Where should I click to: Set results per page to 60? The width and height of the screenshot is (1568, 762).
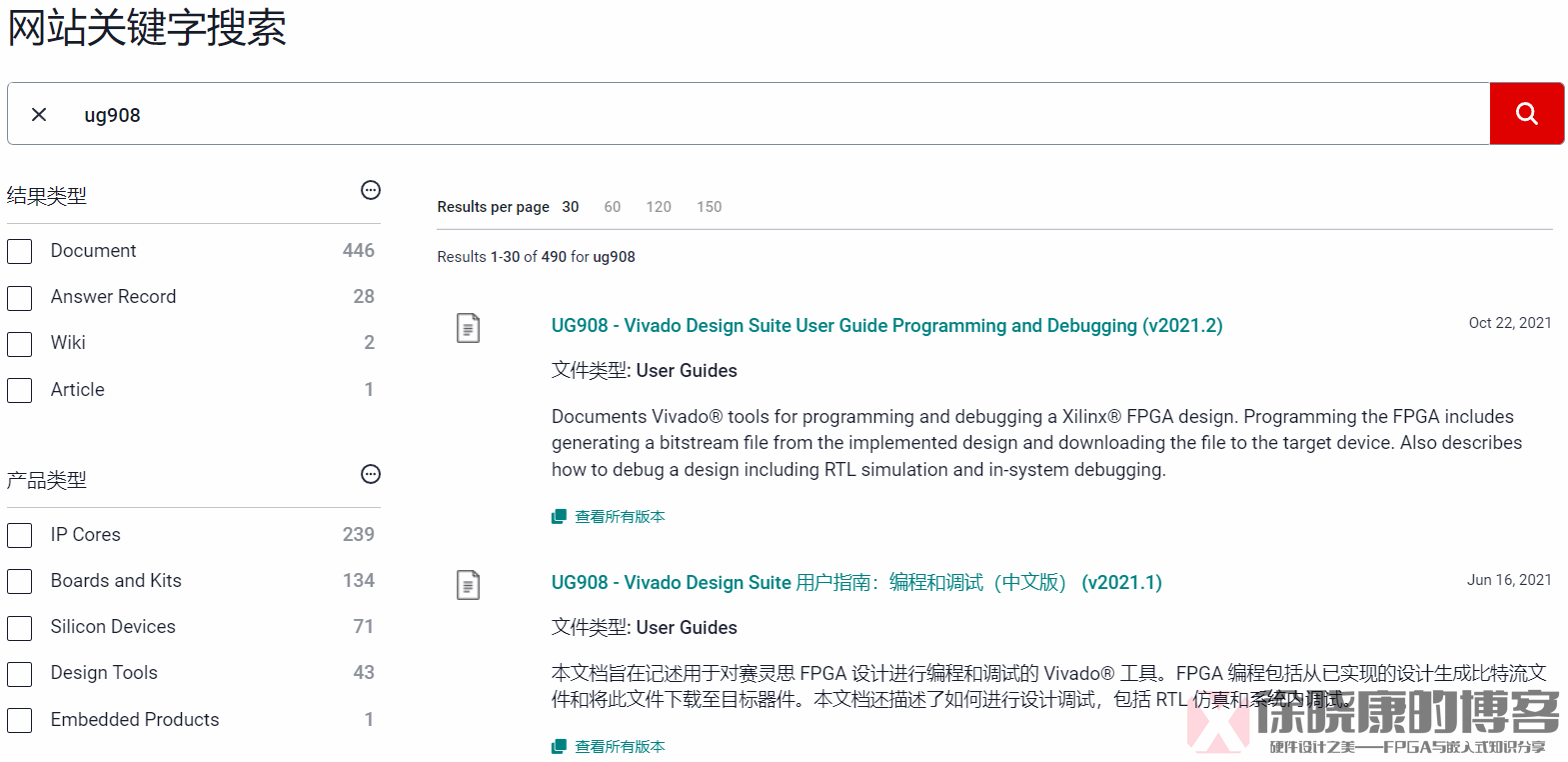coord(613,207)
